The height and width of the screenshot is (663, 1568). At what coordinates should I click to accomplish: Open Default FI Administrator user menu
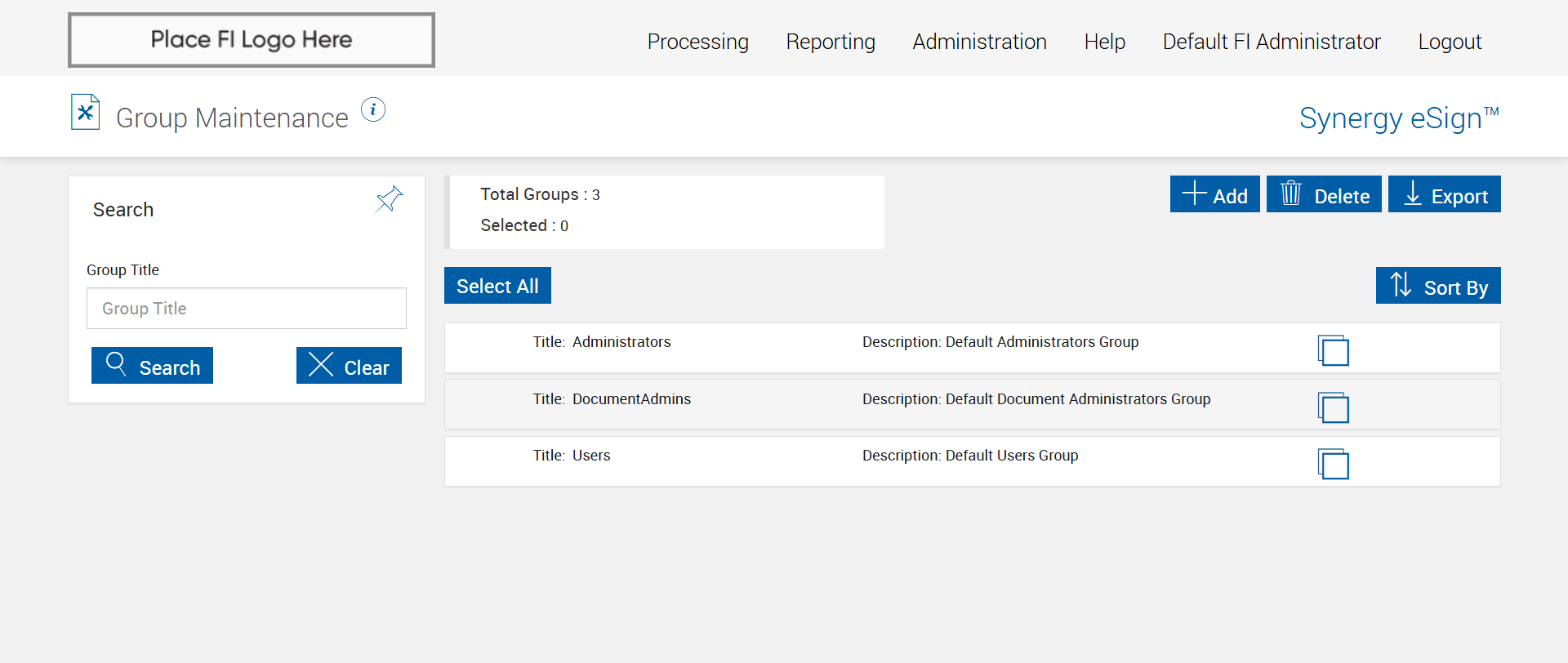pos(1271,42)
